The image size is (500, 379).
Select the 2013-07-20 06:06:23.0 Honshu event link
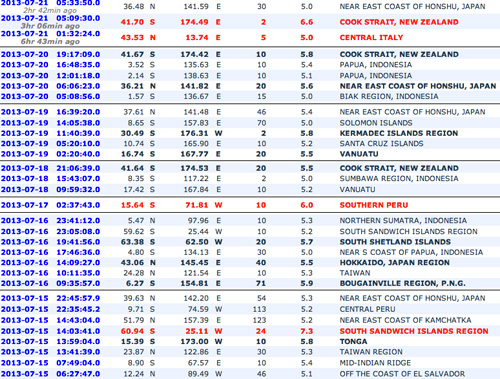click(x=50, y=86)
